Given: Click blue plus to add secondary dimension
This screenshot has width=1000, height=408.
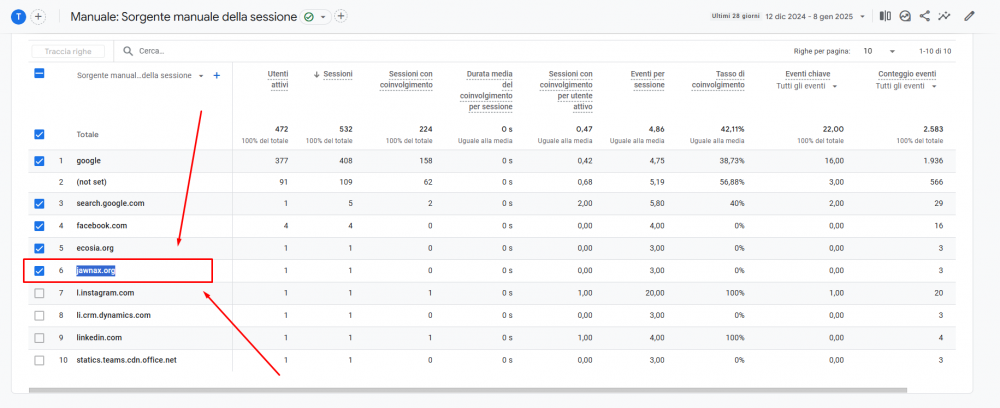Looking at the screenshot, I should 216,75.
